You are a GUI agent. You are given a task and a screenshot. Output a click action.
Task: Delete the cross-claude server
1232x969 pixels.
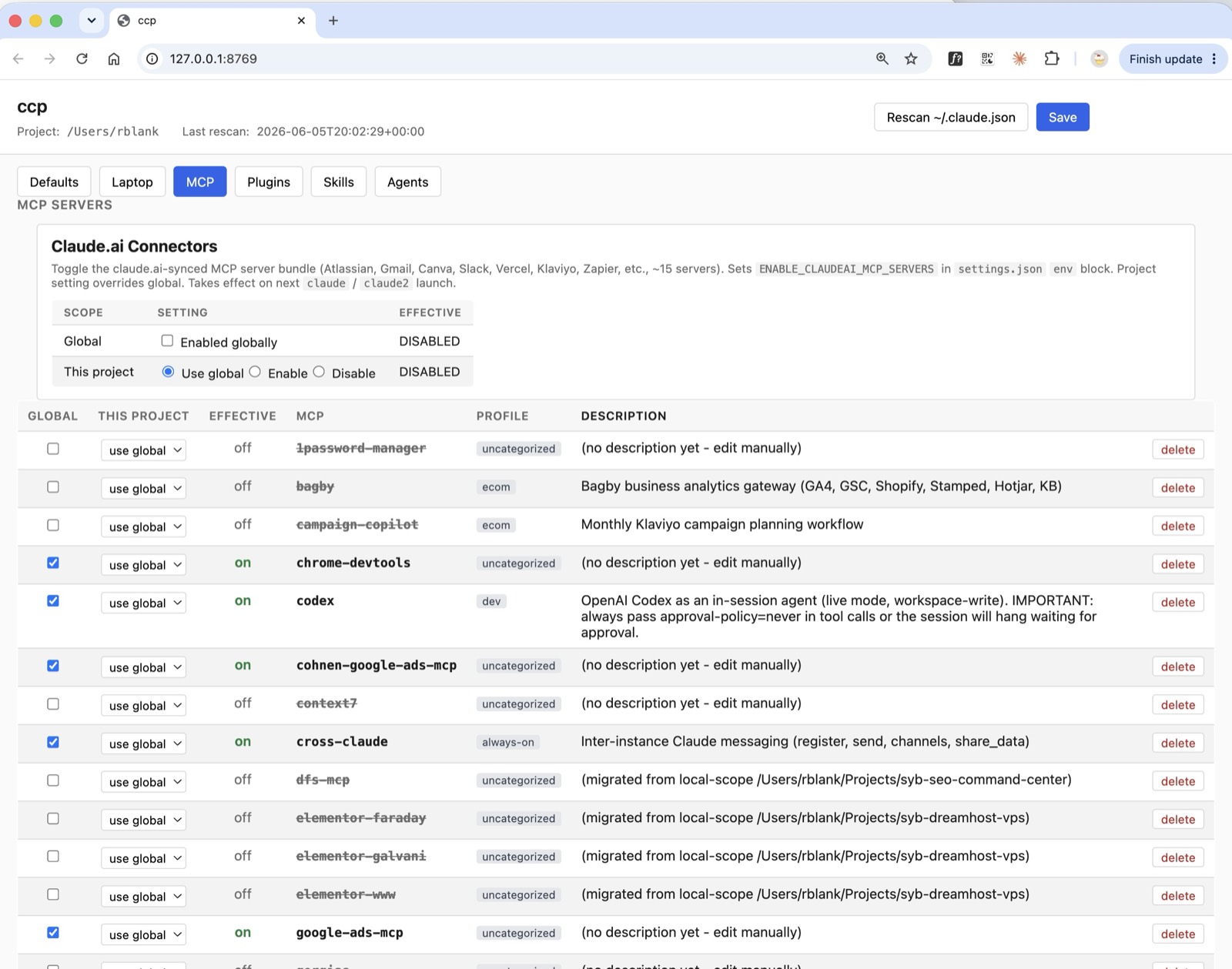click(x=1178, y=743)
